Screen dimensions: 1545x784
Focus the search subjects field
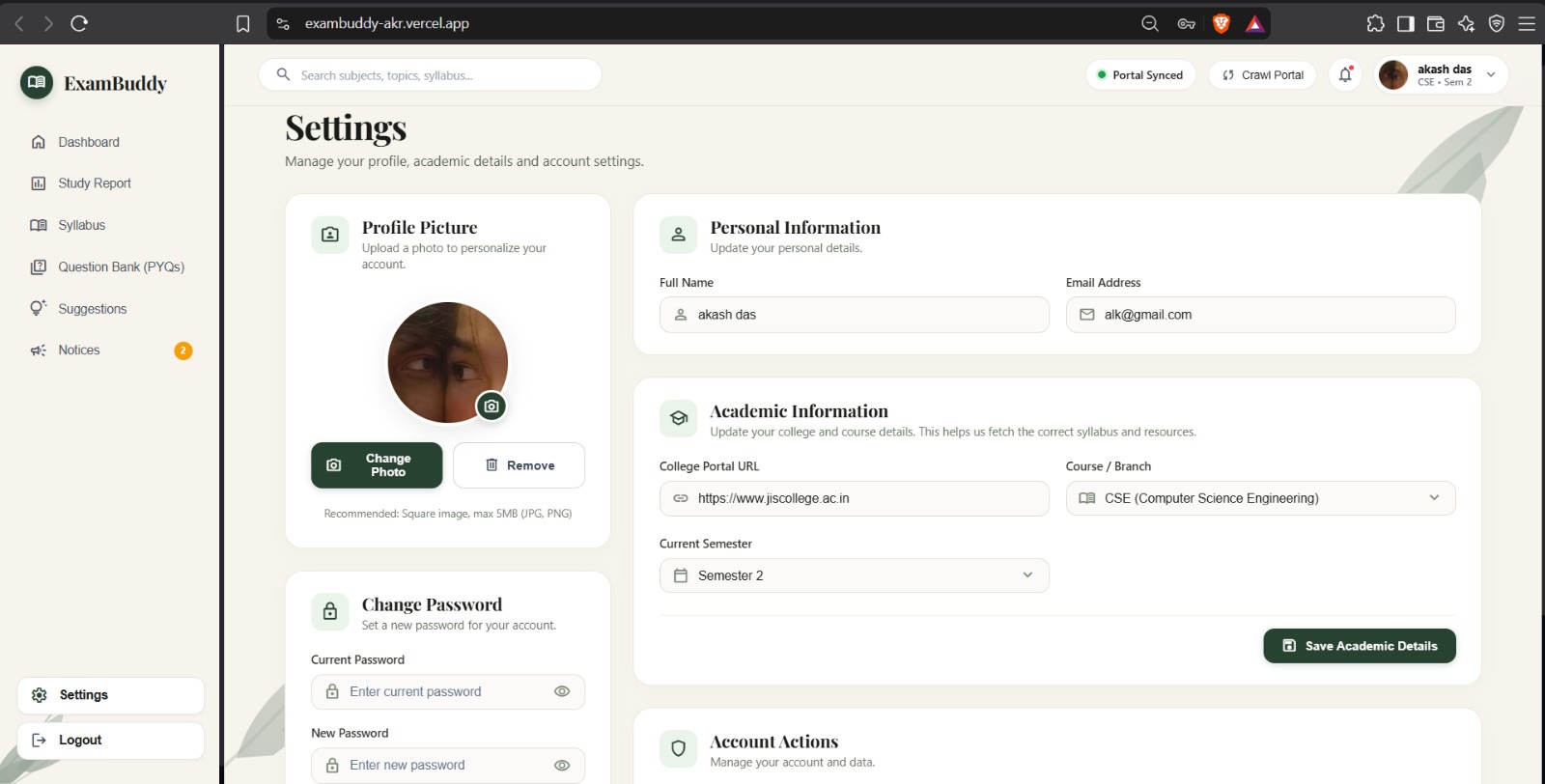(430, 75)
